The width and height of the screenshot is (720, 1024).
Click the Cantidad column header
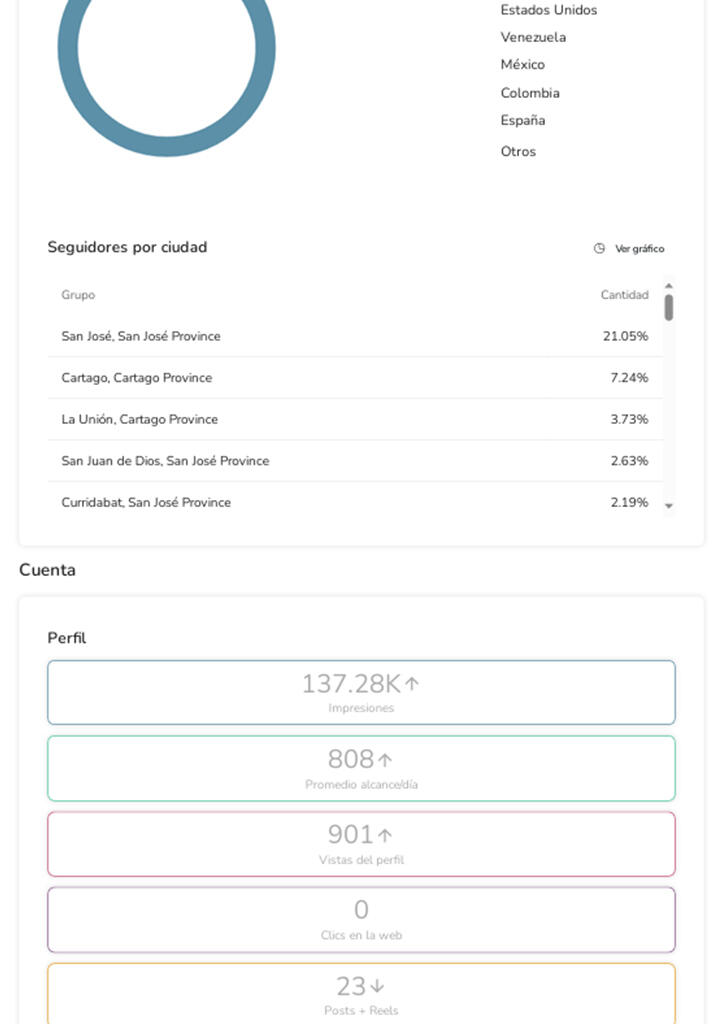(x=624, y=295)
